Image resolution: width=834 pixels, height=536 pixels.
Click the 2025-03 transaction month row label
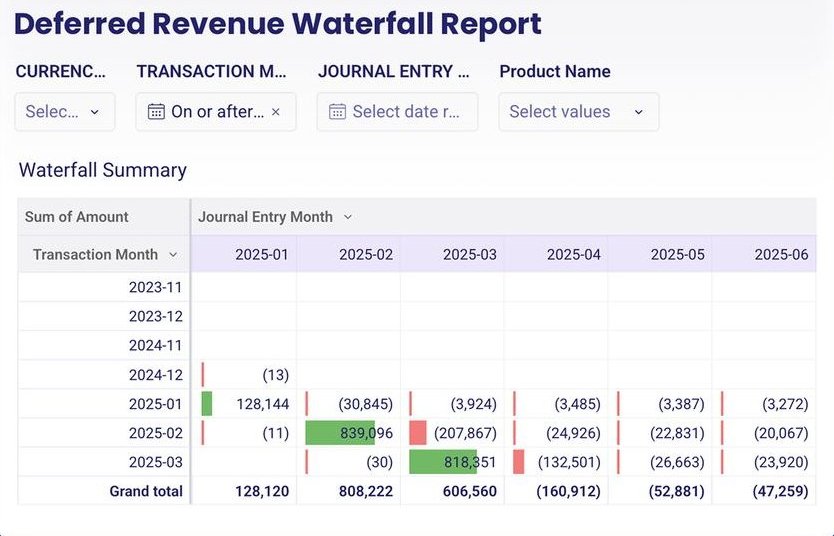click(155, 462)
